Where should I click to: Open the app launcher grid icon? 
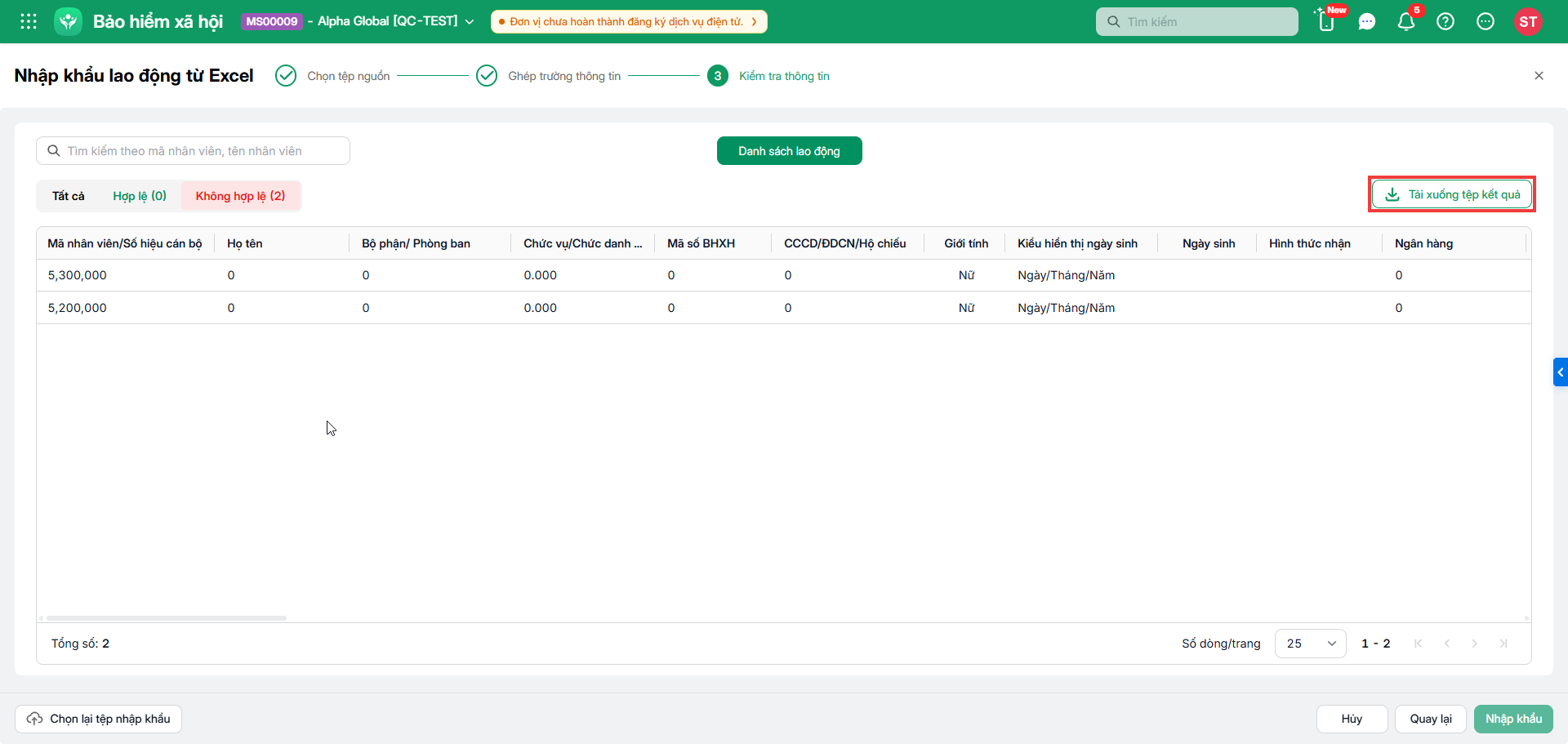tap(29, 21)
